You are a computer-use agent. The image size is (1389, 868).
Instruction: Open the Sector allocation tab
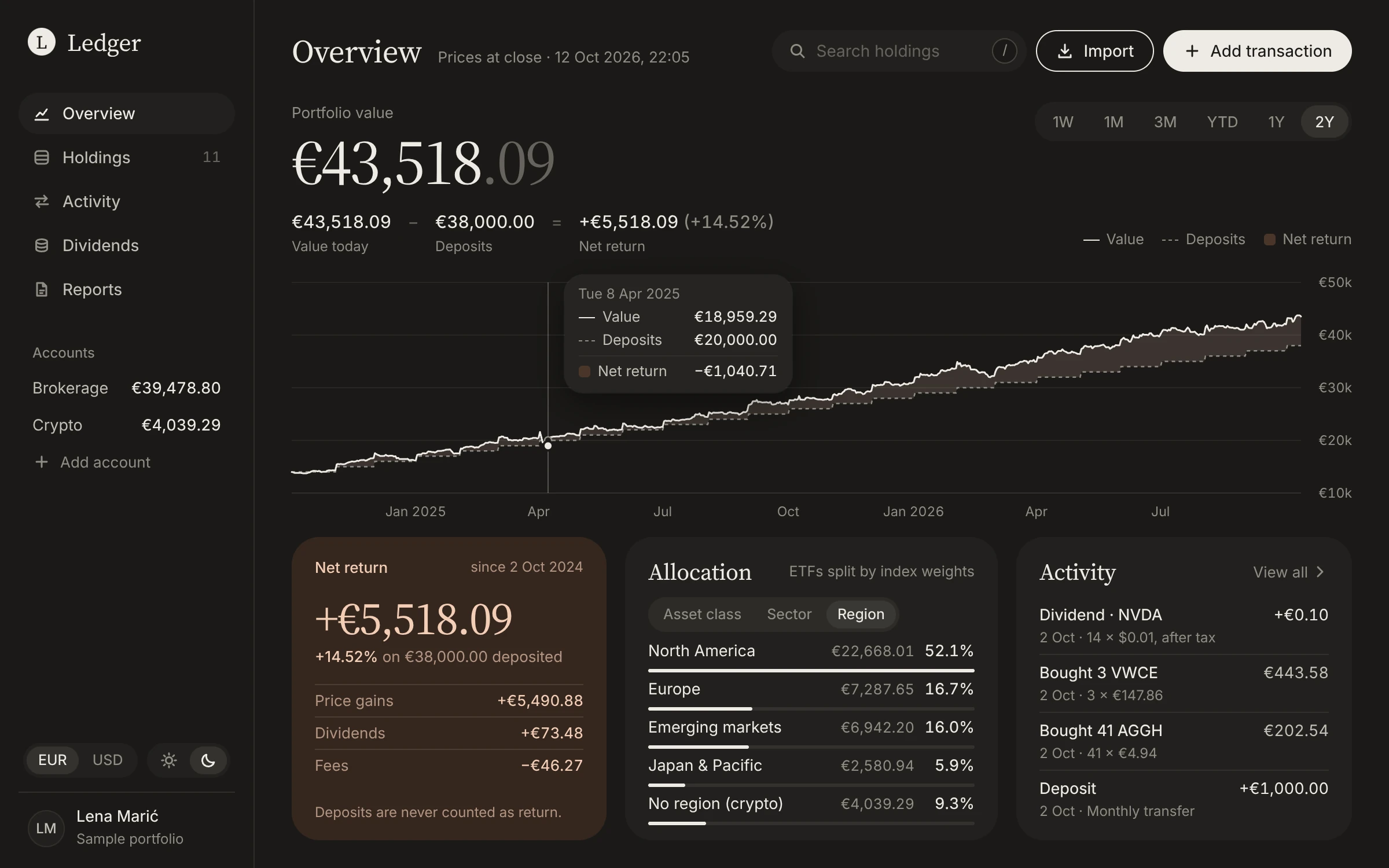(789, 614)
